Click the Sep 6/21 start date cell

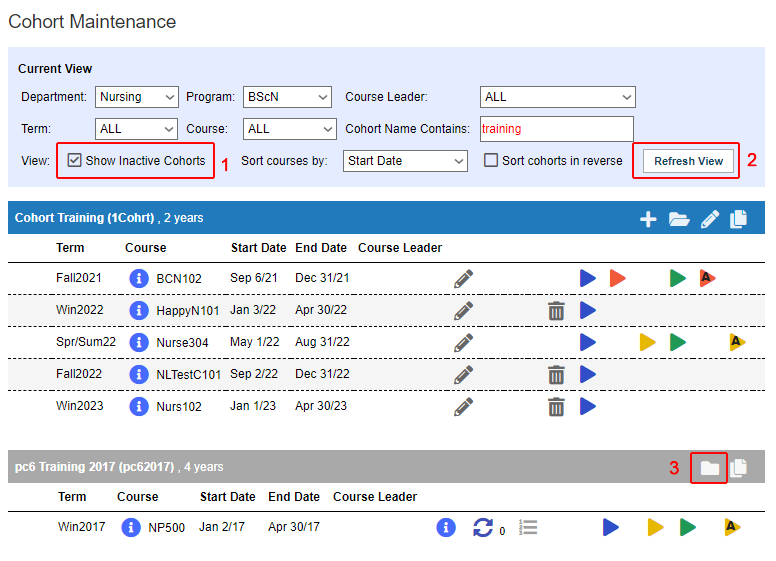pos(253,278)
